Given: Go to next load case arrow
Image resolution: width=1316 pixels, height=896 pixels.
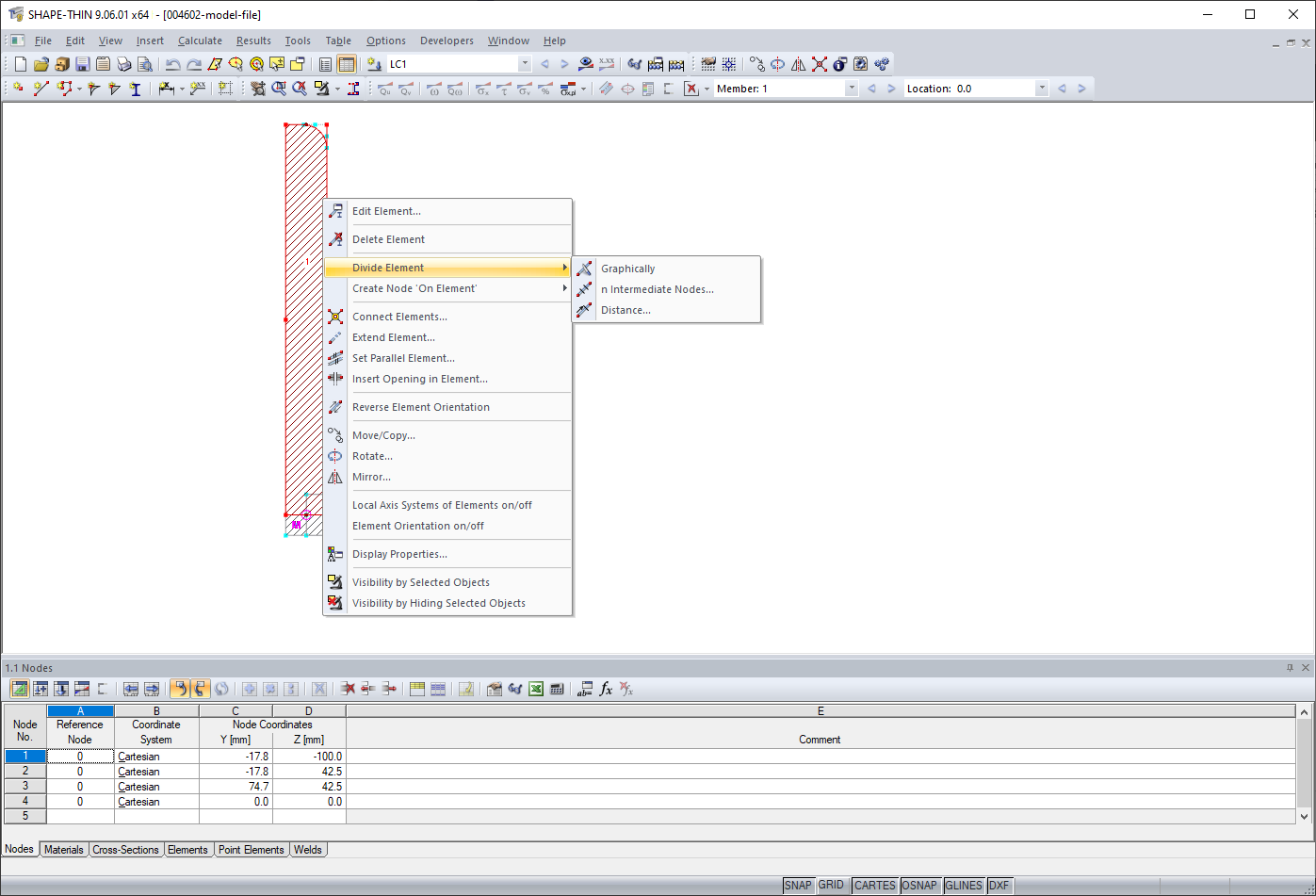Looking at the screenshot, I should click(564, 64).
